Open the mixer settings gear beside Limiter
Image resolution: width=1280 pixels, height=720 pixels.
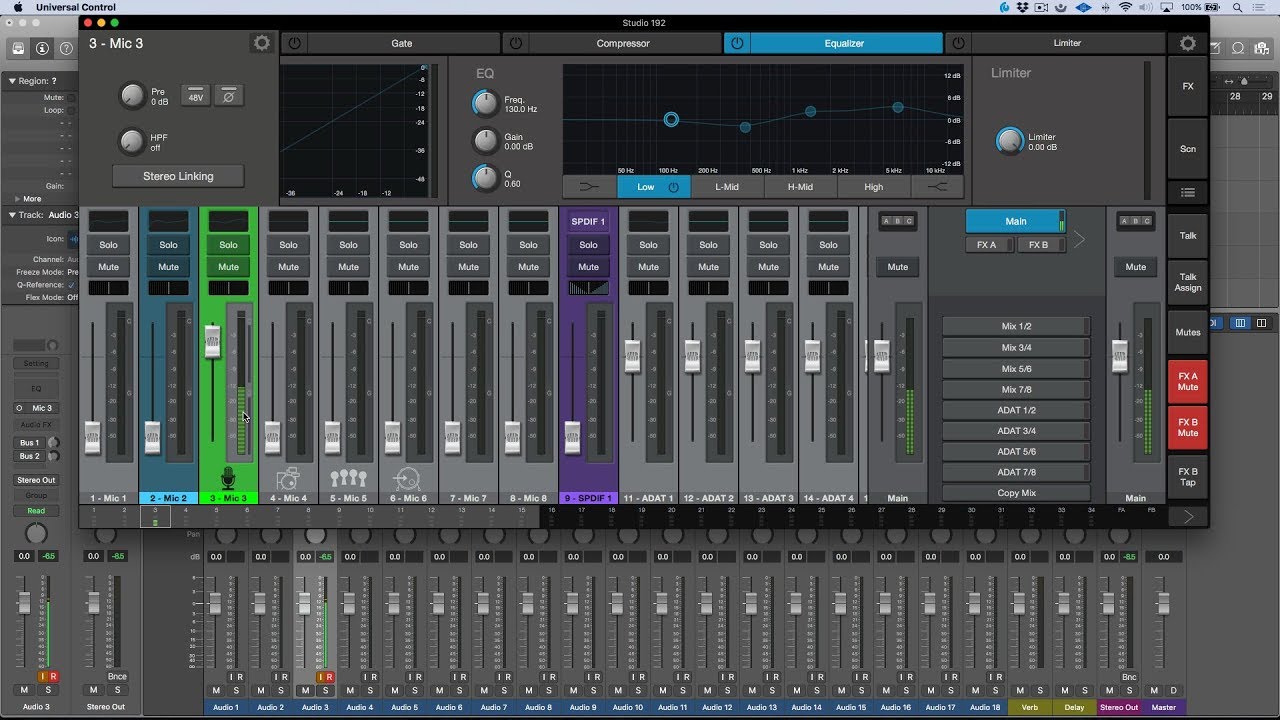[1187, 43]
